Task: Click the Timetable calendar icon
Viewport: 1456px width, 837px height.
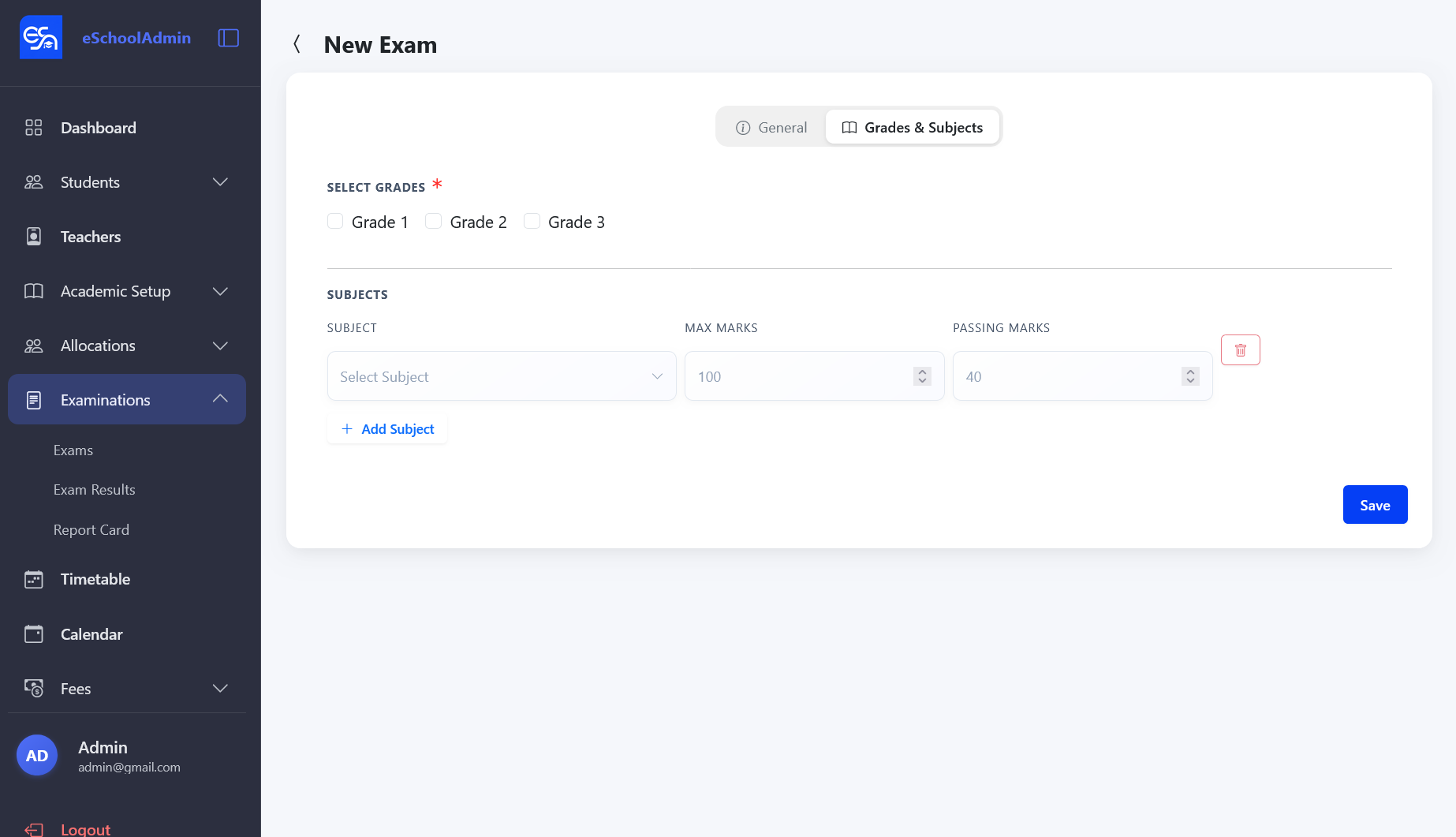Action: [34, 579]
